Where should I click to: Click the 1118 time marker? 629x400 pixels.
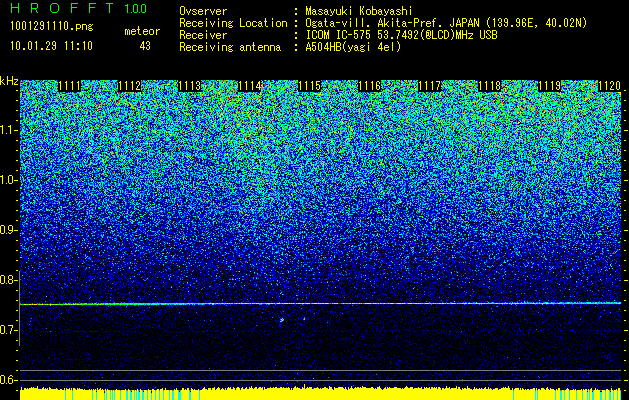click(x=489, y=86)
